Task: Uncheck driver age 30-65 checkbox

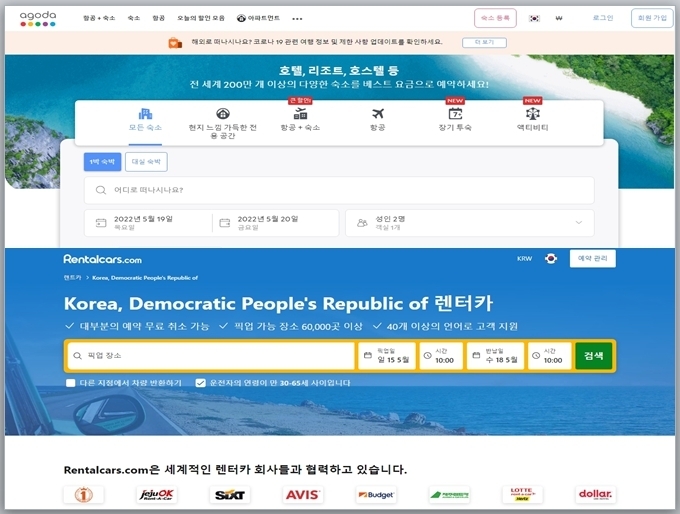Action: click(x=200, y=383)
